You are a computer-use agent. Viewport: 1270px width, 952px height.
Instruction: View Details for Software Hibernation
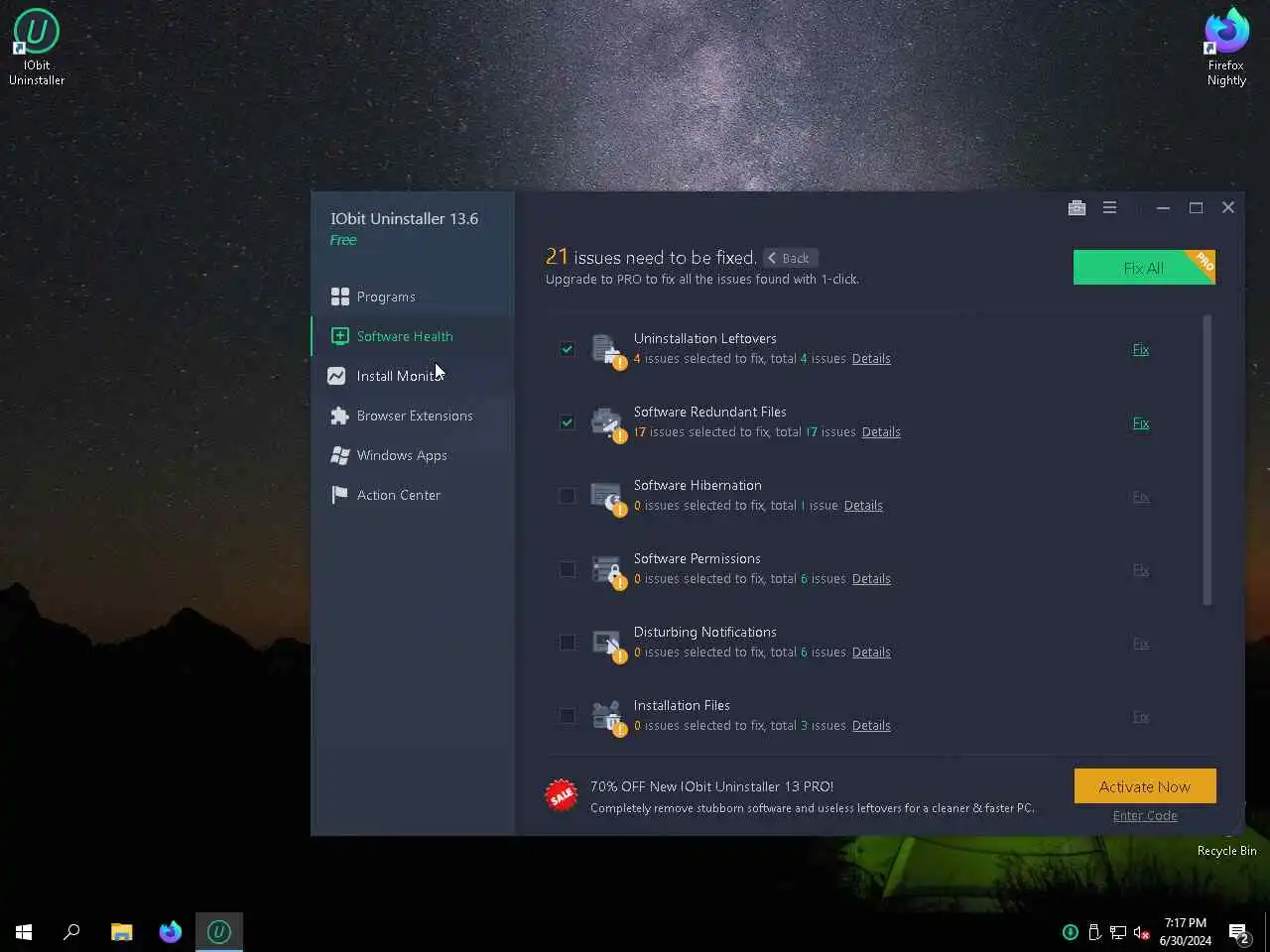863,506
